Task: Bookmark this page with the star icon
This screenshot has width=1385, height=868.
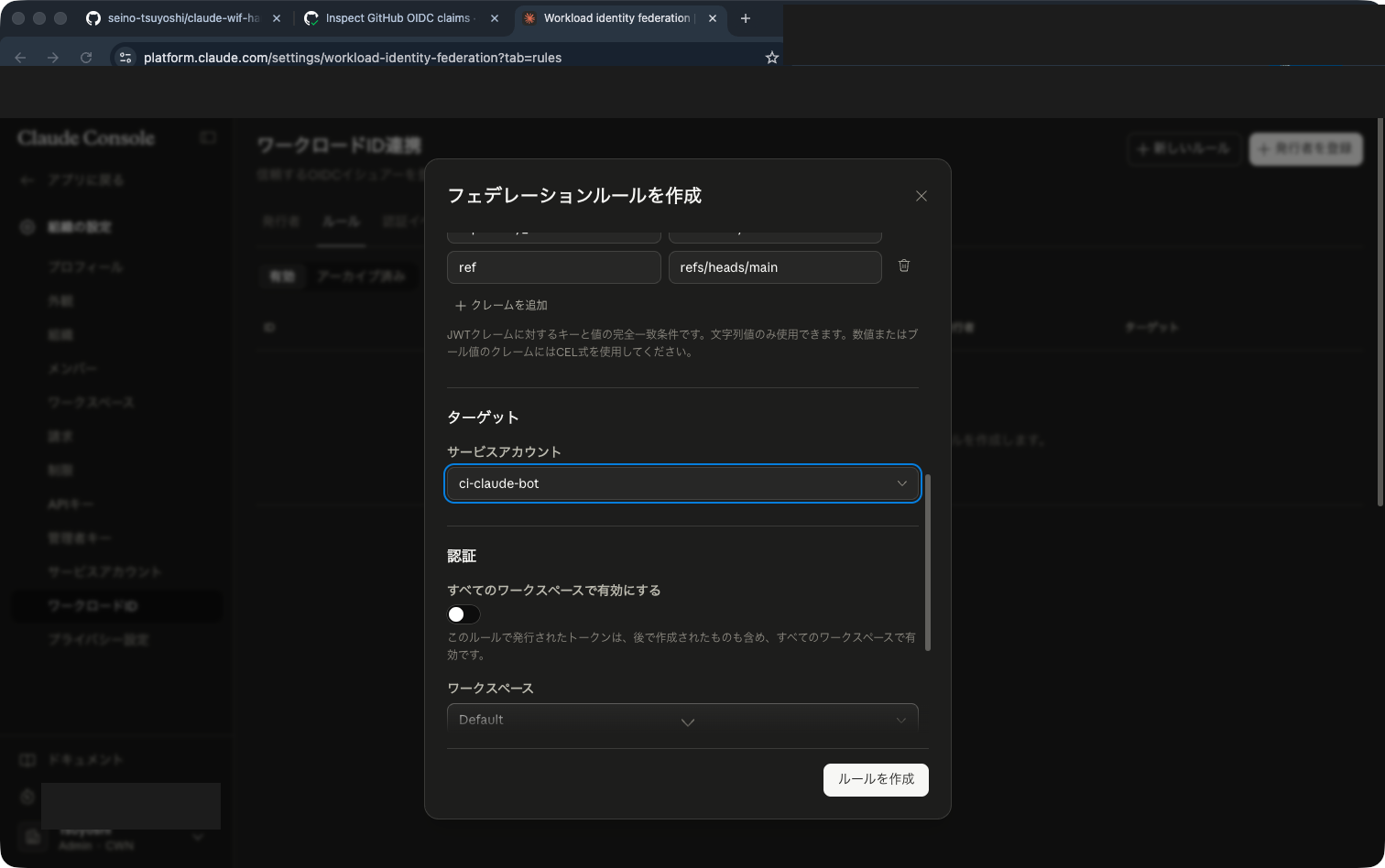Action: [x=771, y=58]
